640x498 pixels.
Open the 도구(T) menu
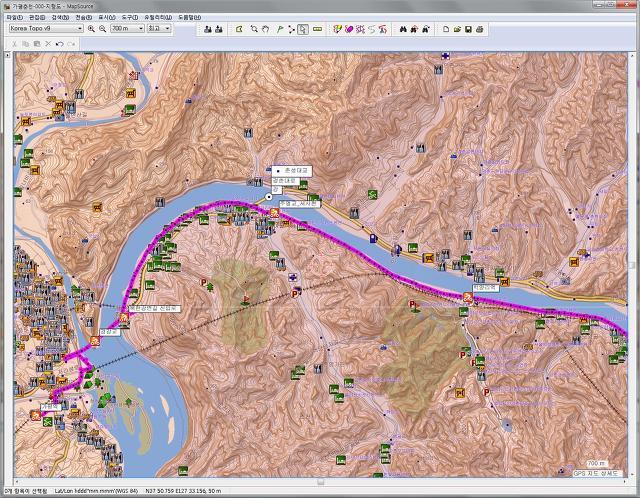129,18
